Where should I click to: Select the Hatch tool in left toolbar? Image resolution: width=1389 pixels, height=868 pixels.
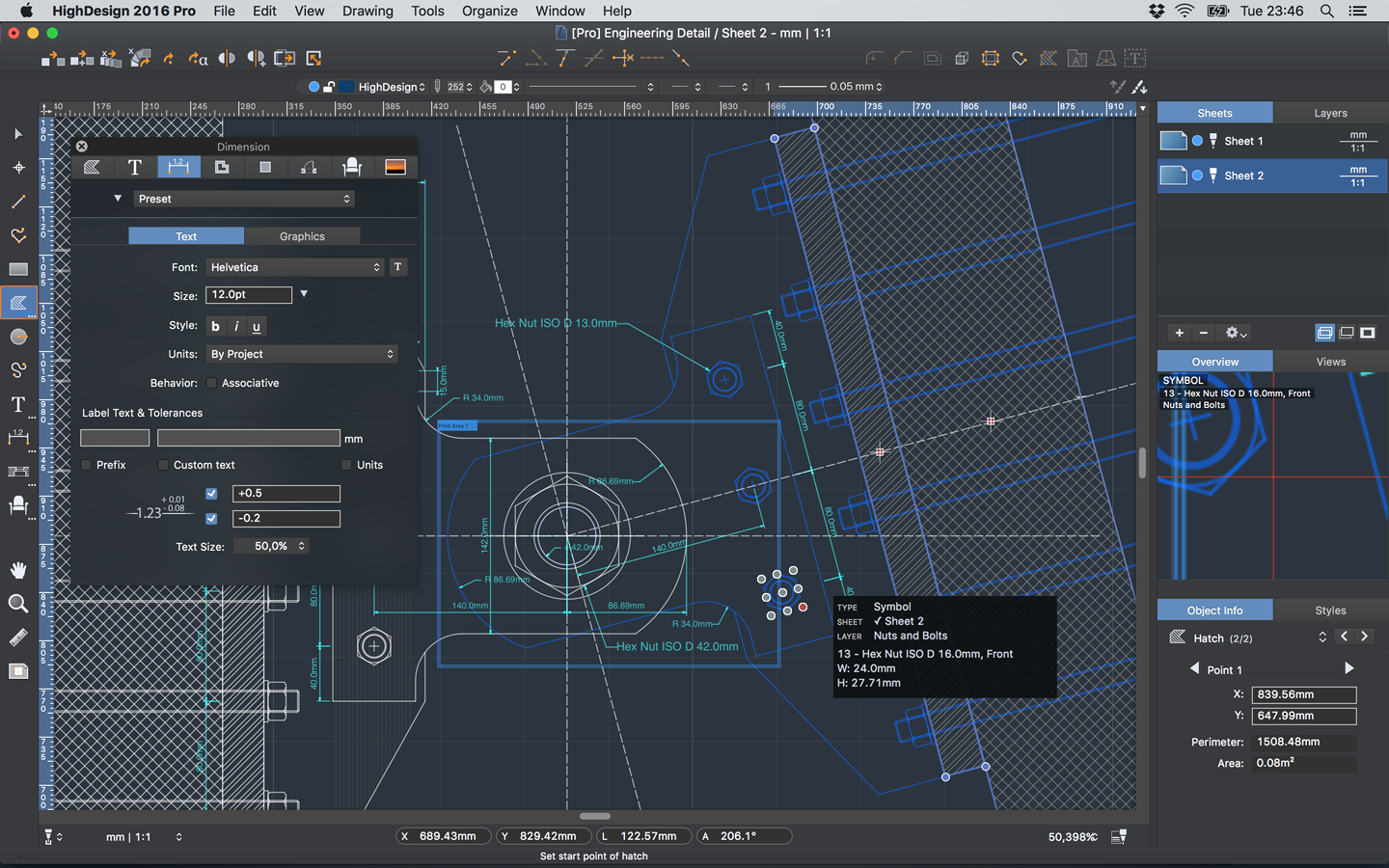pyautogui.click(x=18, y=303)
